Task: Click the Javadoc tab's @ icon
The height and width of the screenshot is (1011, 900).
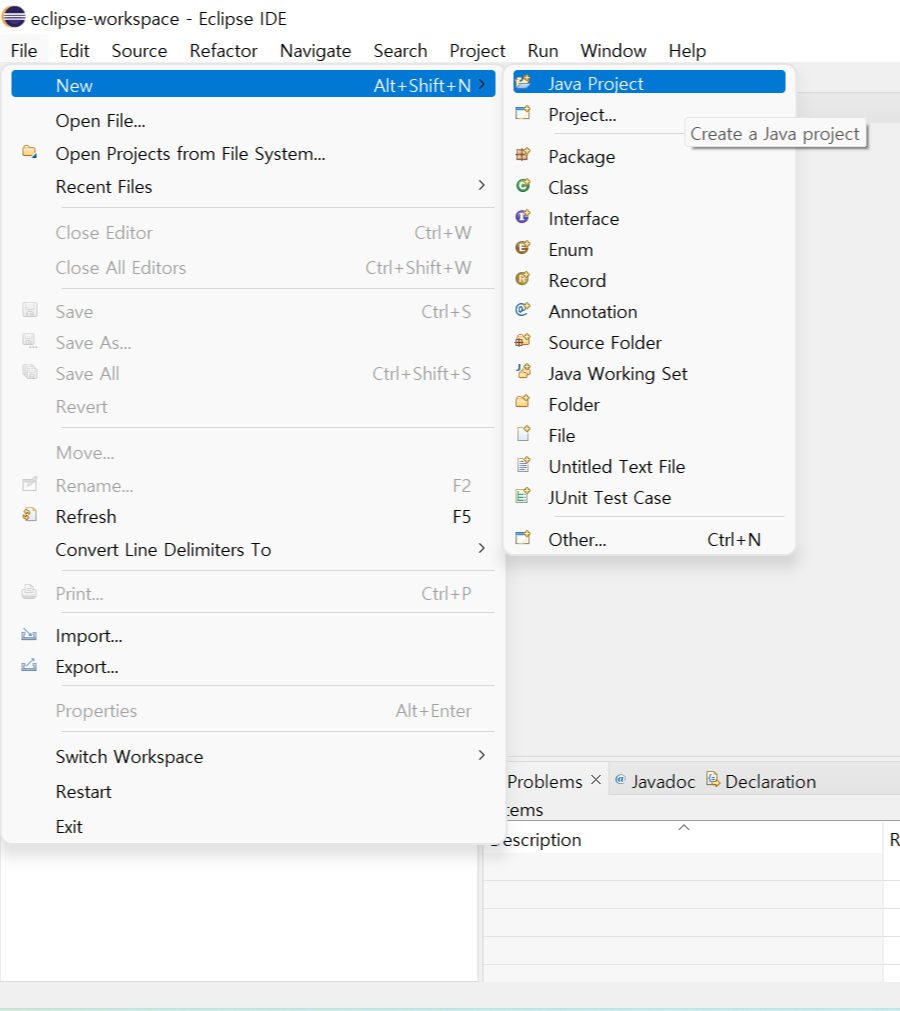Action: coord(620,780)
